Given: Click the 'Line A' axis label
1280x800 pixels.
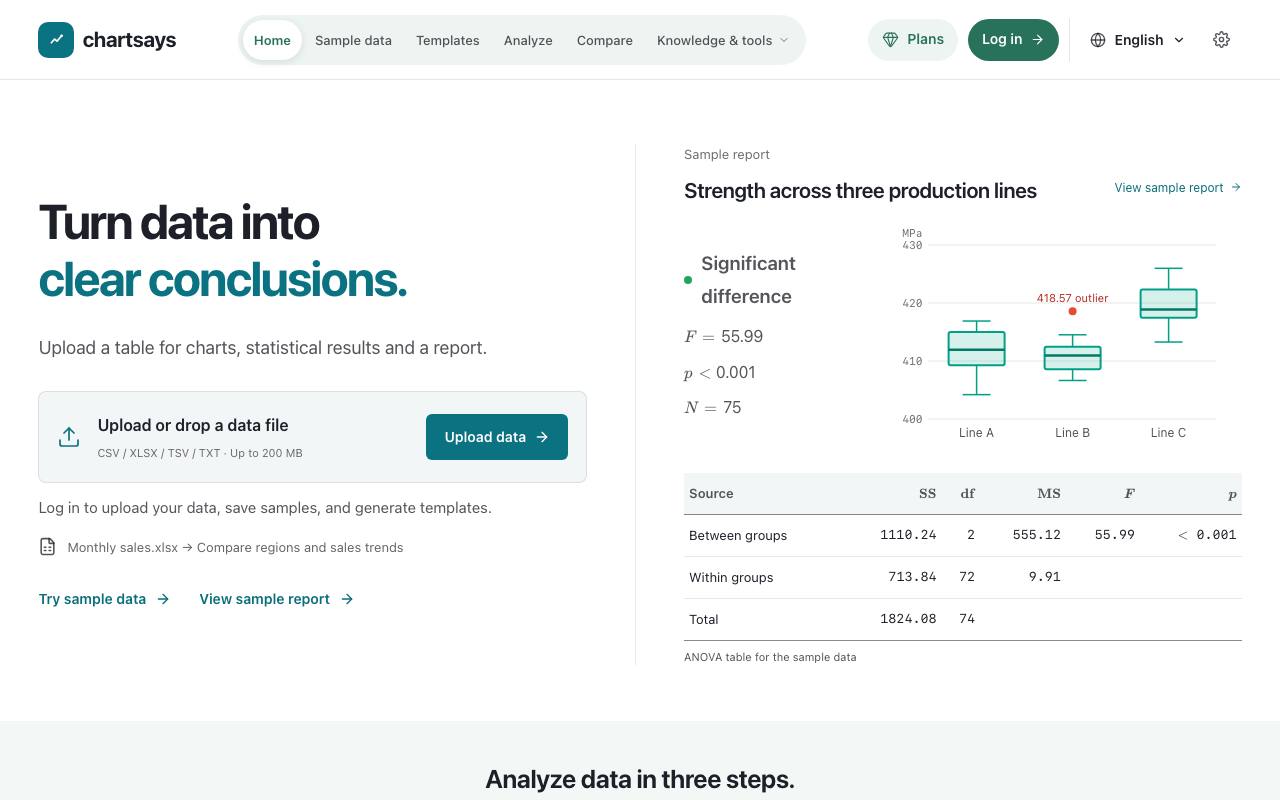Looking at the screenshot, I should 976,433.
